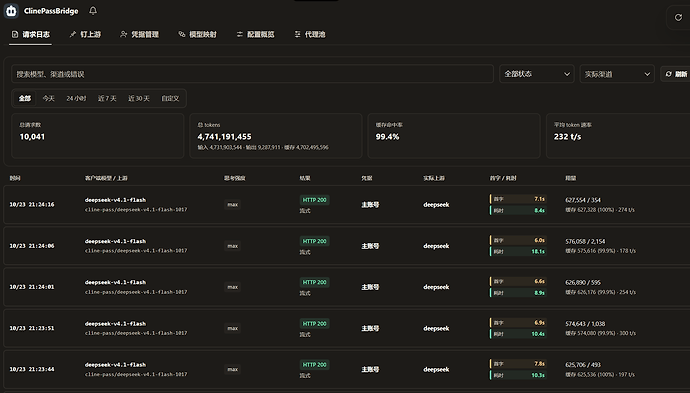
Task: Click the 凭据 column header
Action: pyautogui.click(x=367, y=178)
